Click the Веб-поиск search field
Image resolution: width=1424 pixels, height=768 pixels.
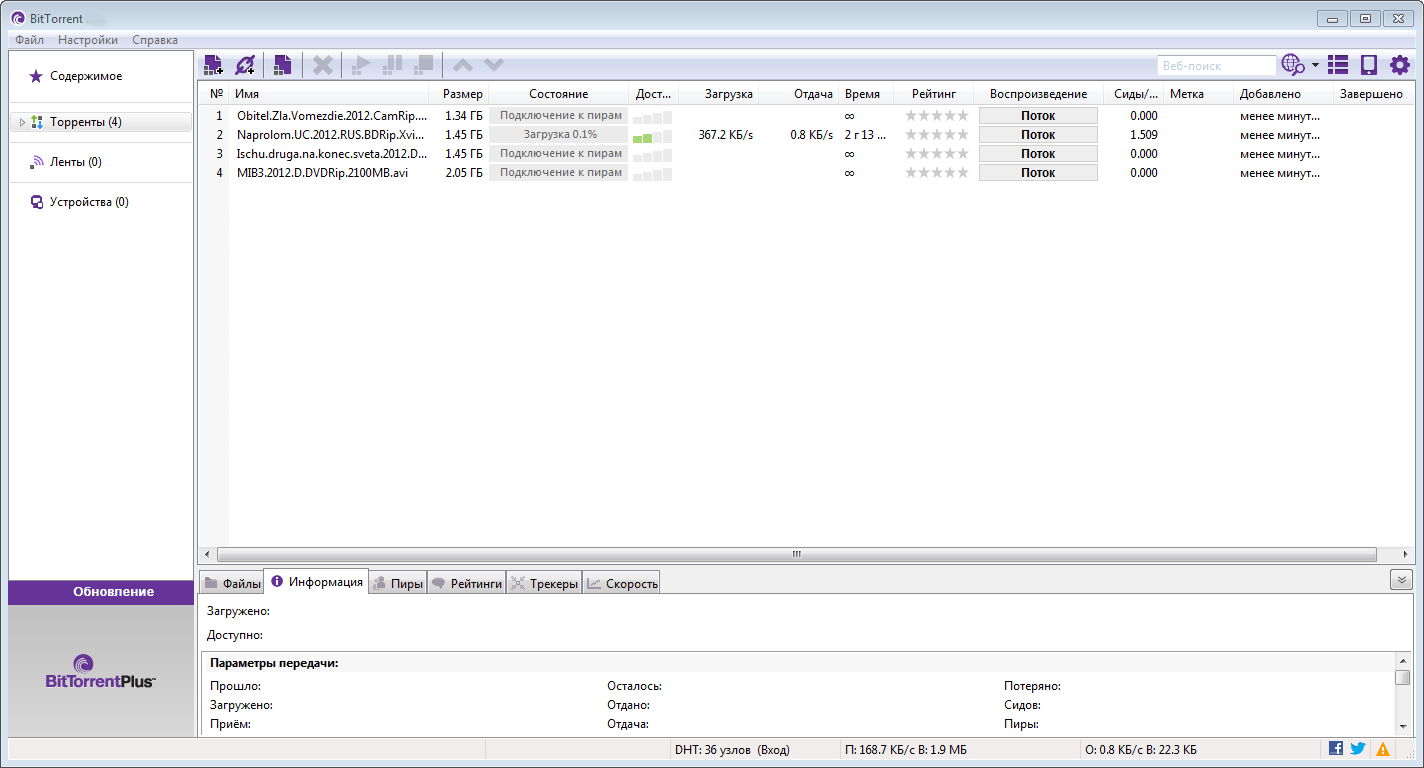(1216, 65)
